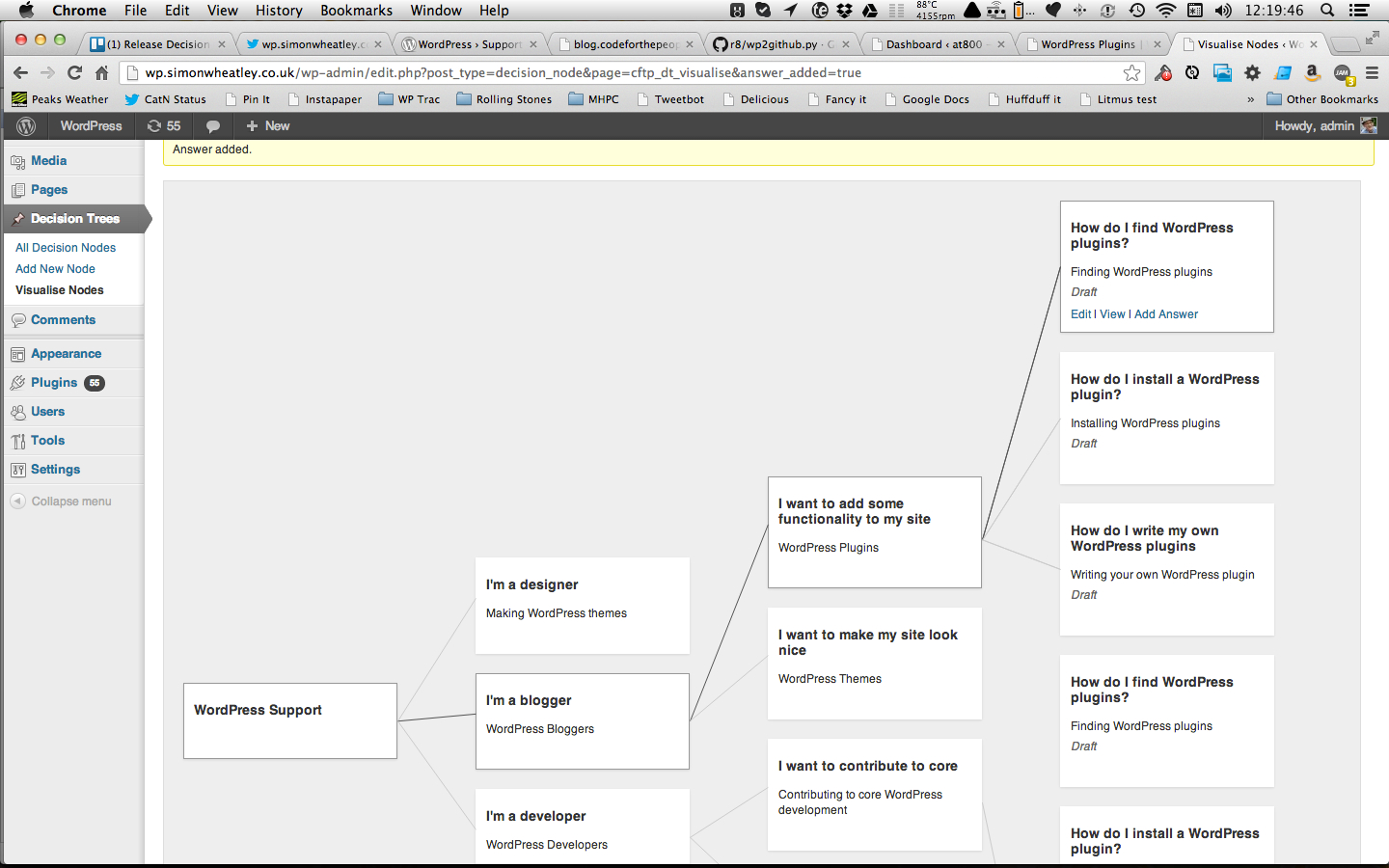Image resolution: width=1389 pixels, height=868 pixels.
Task: Open the History menu
Action: click(x=279, y=11)
